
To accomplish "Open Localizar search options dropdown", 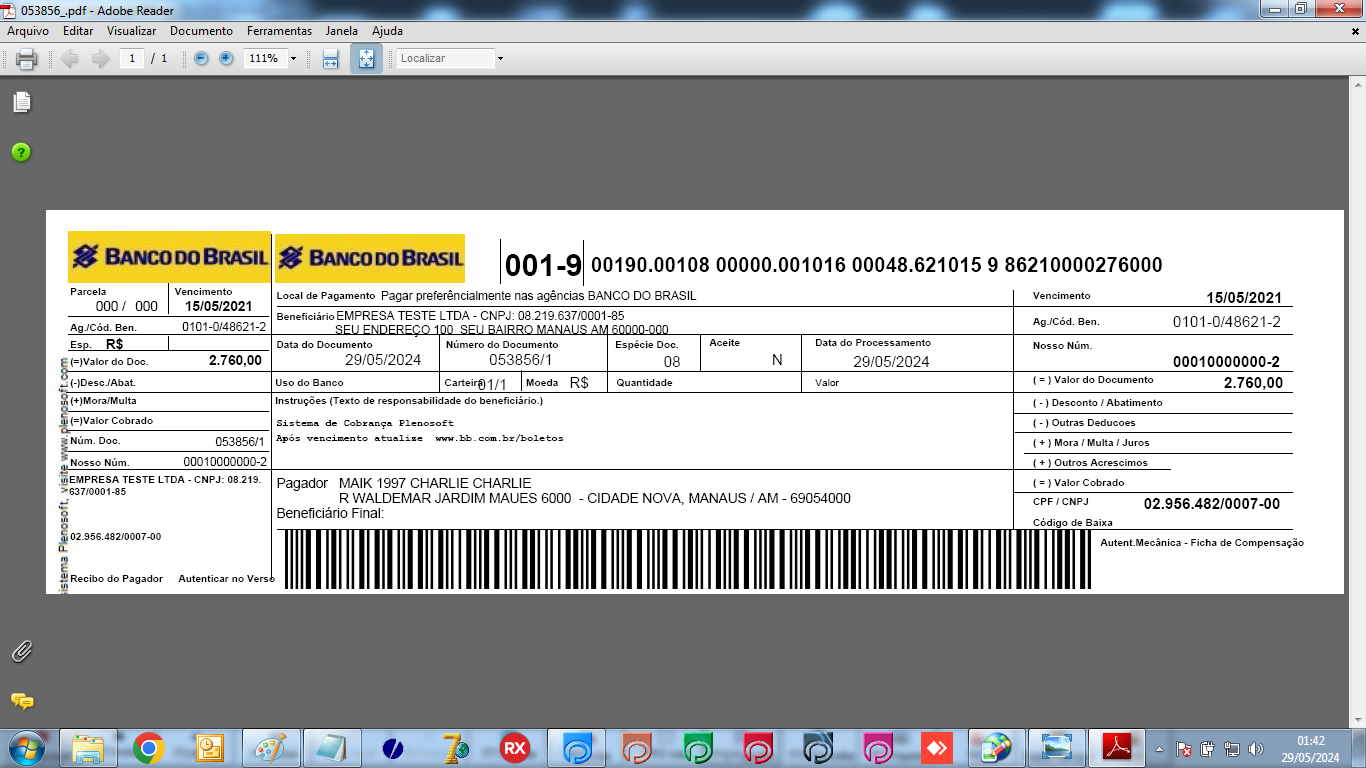I will pos(500,59).
